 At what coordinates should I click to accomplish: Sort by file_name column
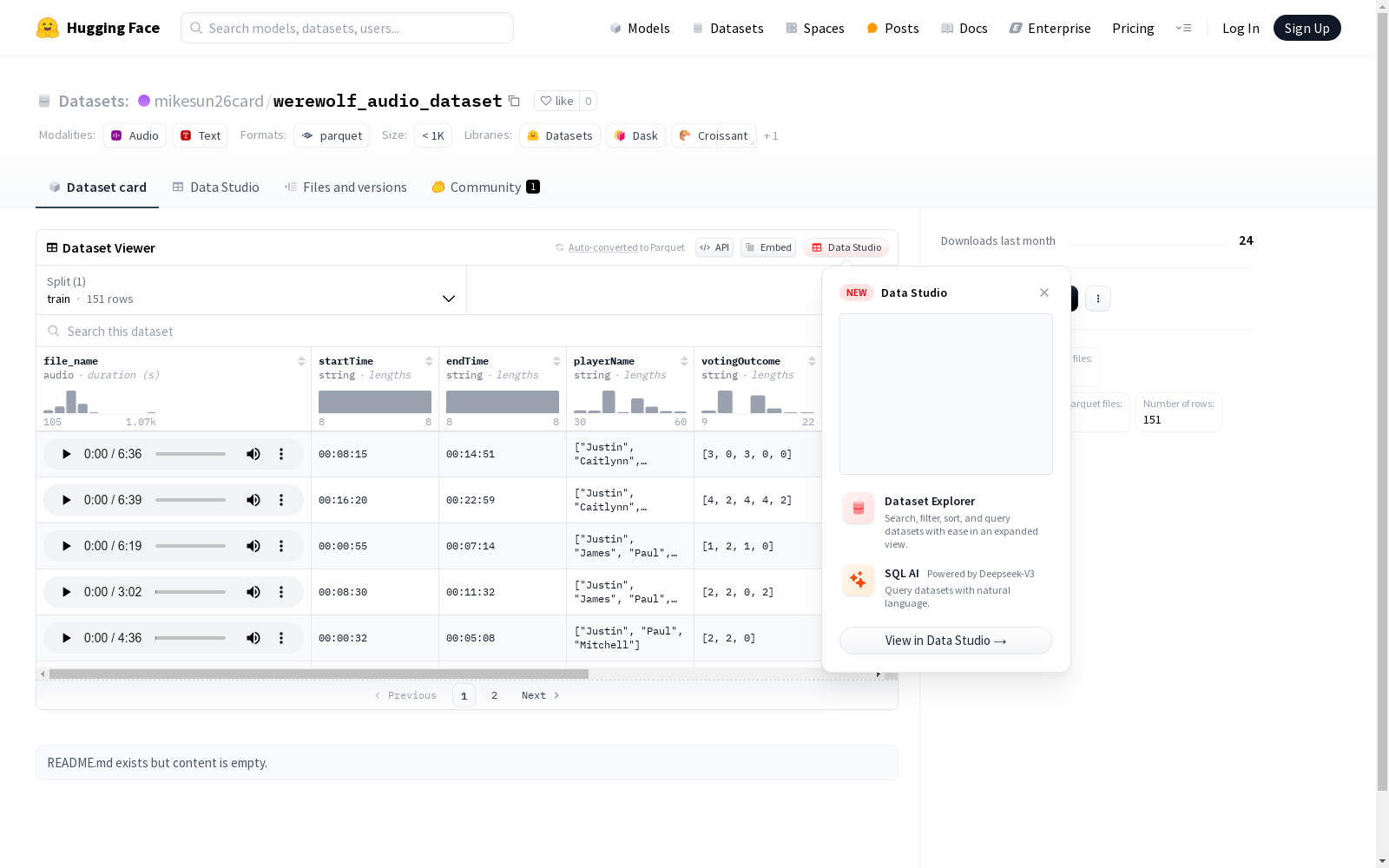[301, 361]
